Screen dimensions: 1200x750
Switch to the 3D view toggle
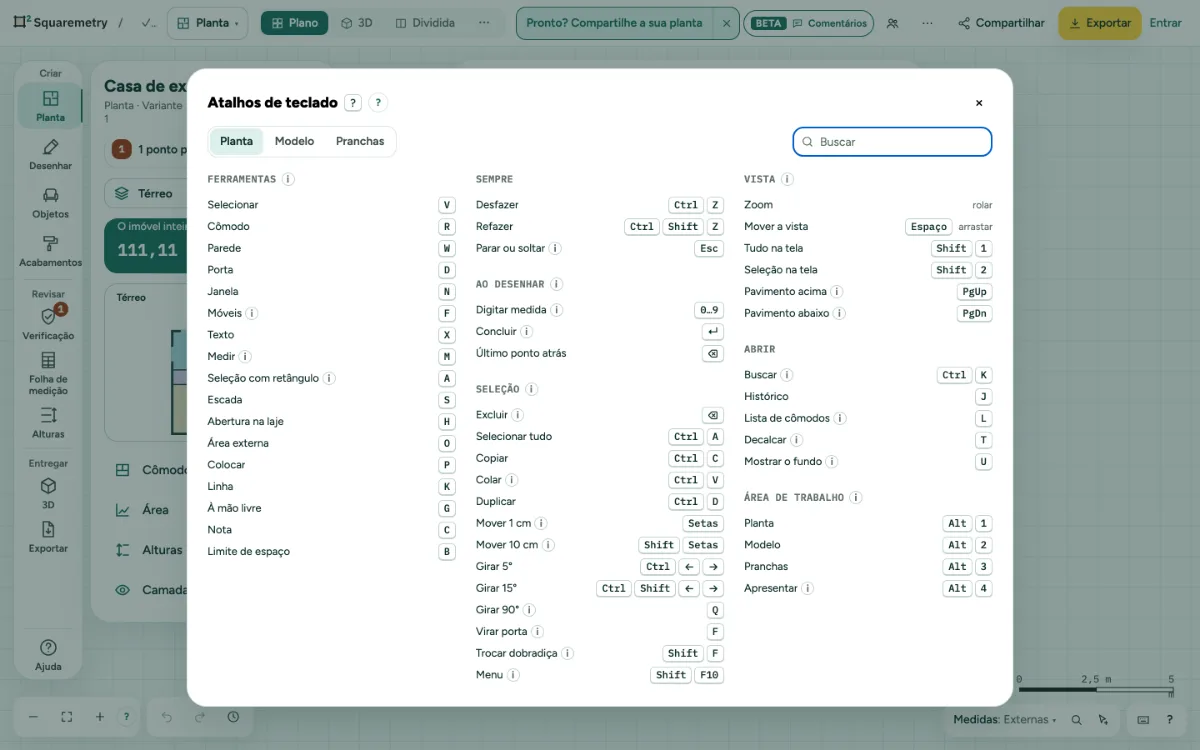[x=356, y=23]
